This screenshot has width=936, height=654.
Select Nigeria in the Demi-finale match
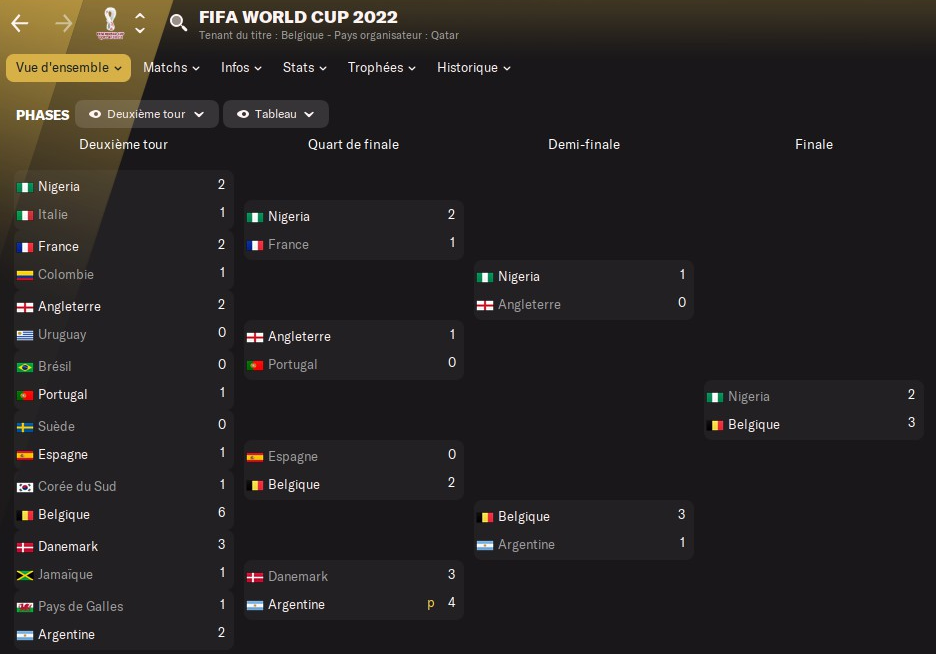(518, 277)
